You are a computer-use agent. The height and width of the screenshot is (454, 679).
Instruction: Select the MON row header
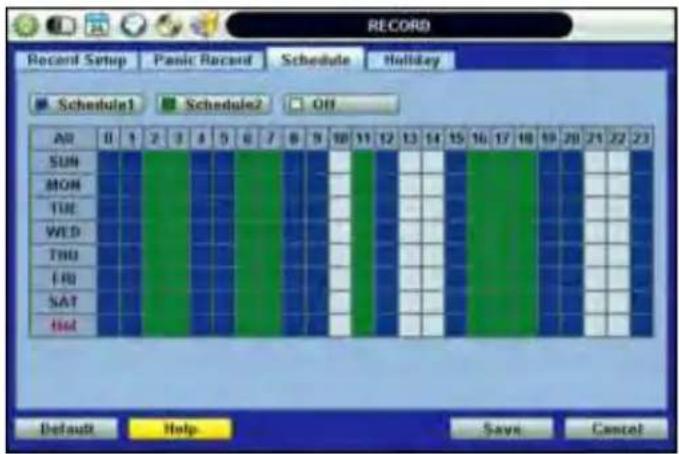pos(63,185)
